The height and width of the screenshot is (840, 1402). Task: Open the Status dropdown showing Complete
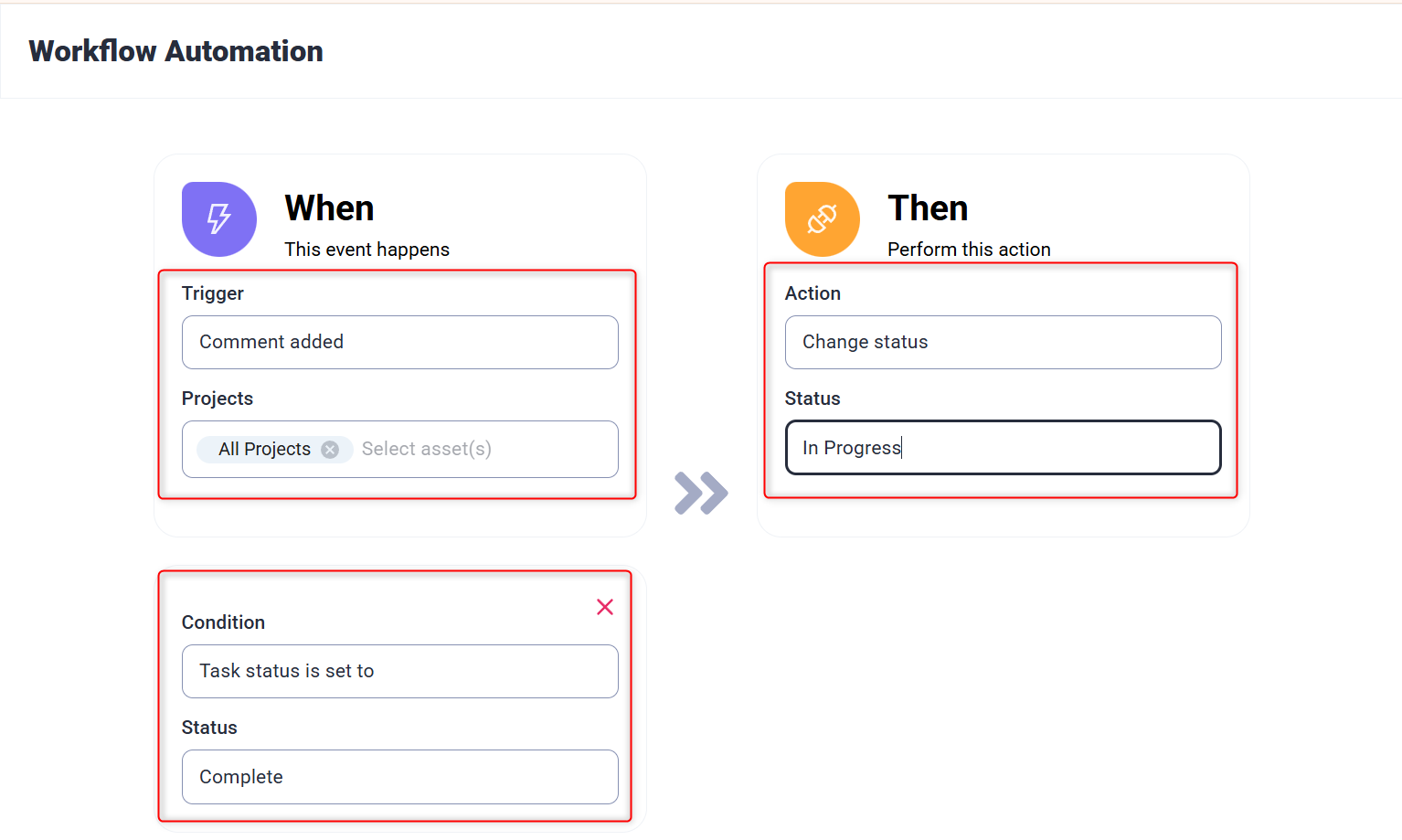pyautogui.click(x=399, y=777)
